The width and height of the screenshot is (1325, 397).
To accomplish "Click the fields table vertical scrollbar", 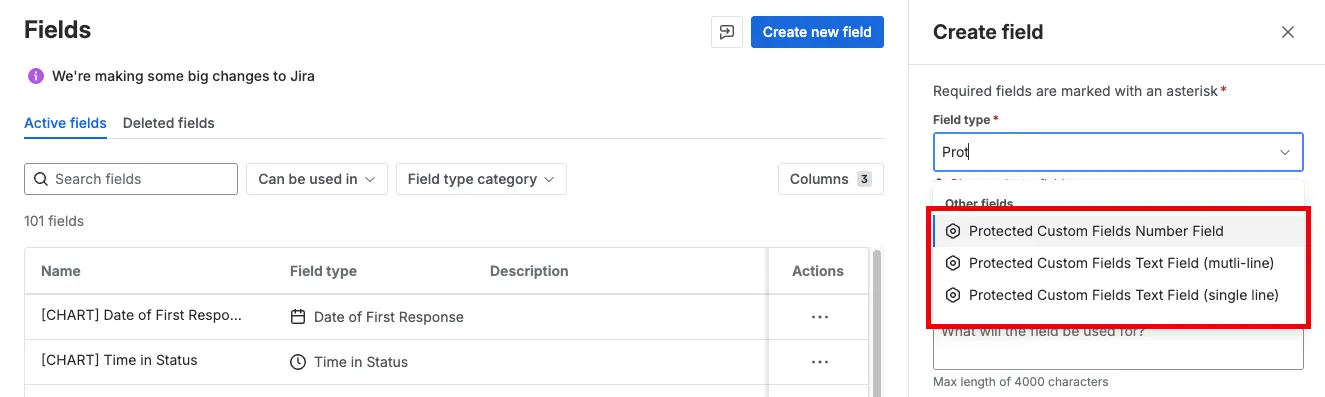I will [877, 322].
